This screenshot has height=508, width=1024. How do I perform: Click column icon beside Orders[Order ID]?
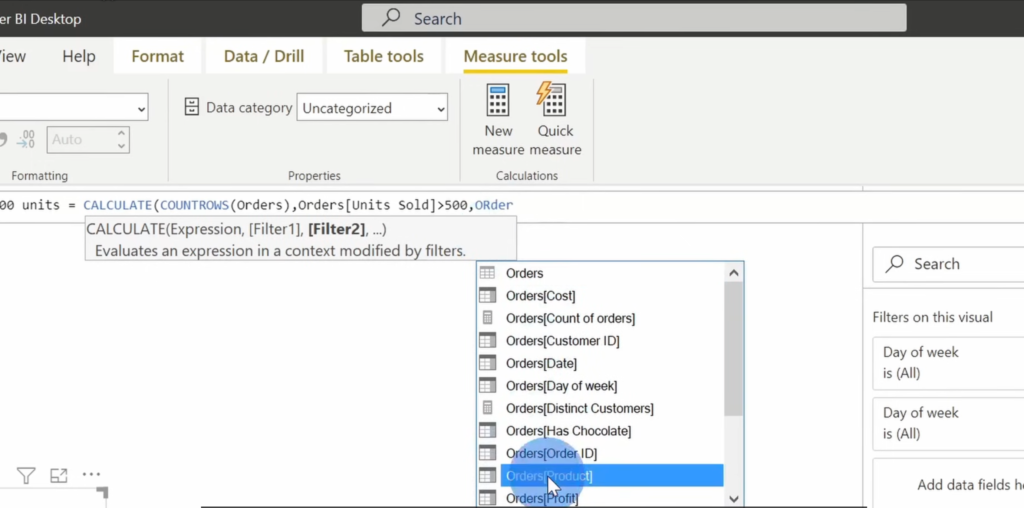487,453
